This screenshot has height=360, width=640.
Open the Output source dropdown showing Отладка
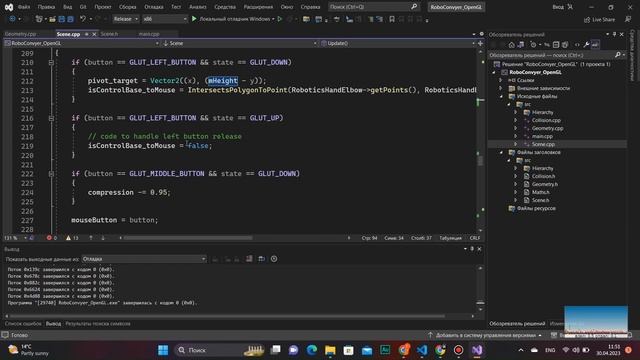[144, 259]
